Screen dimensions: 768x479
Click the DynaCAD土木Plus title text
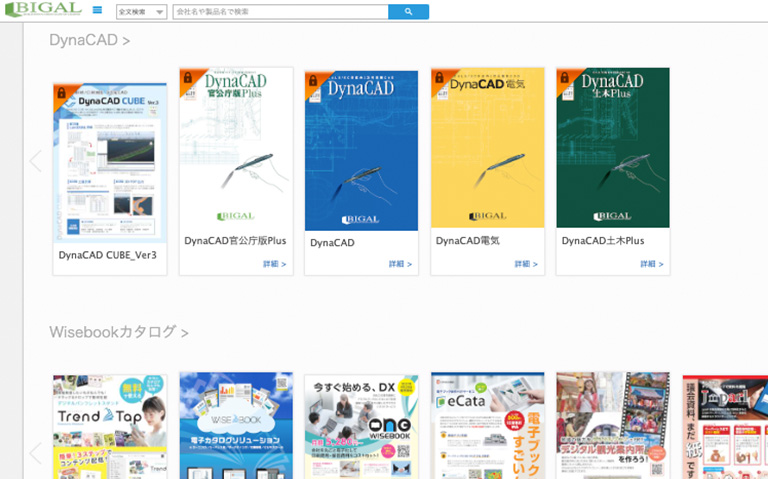click(603, 241)
